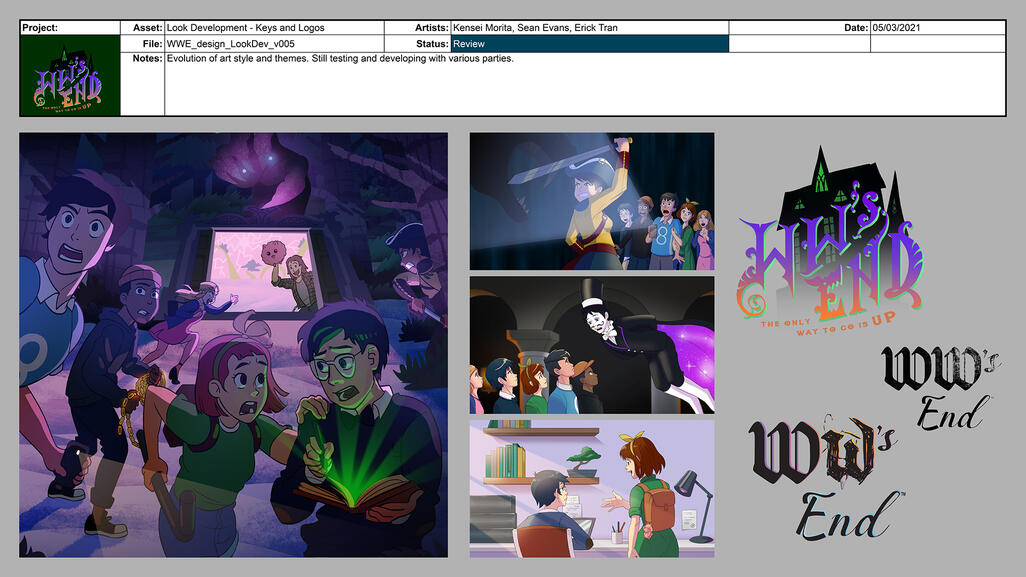
Task: Open the office desk scene illustration
Action: pyautogui.click(x=592, y=487)
